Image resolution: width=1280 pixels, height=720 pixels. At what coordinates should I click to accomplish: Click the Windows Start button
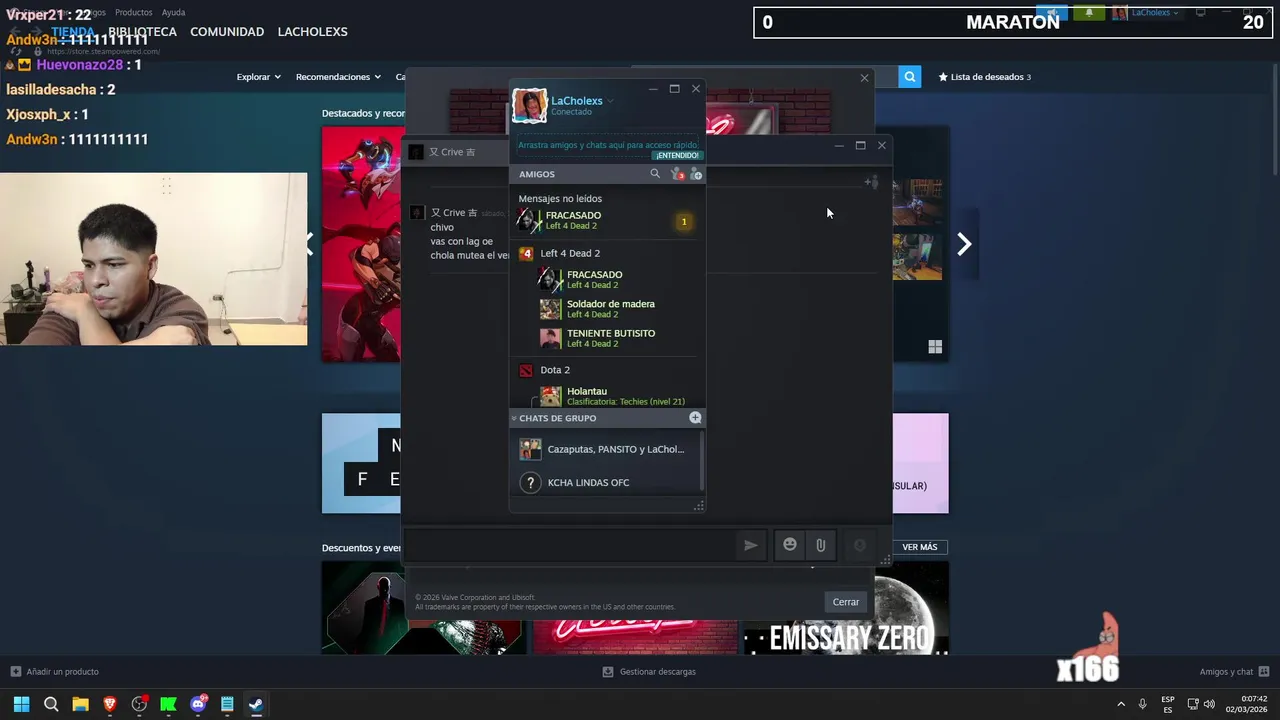pyautogui.click(x=21, y=704)
